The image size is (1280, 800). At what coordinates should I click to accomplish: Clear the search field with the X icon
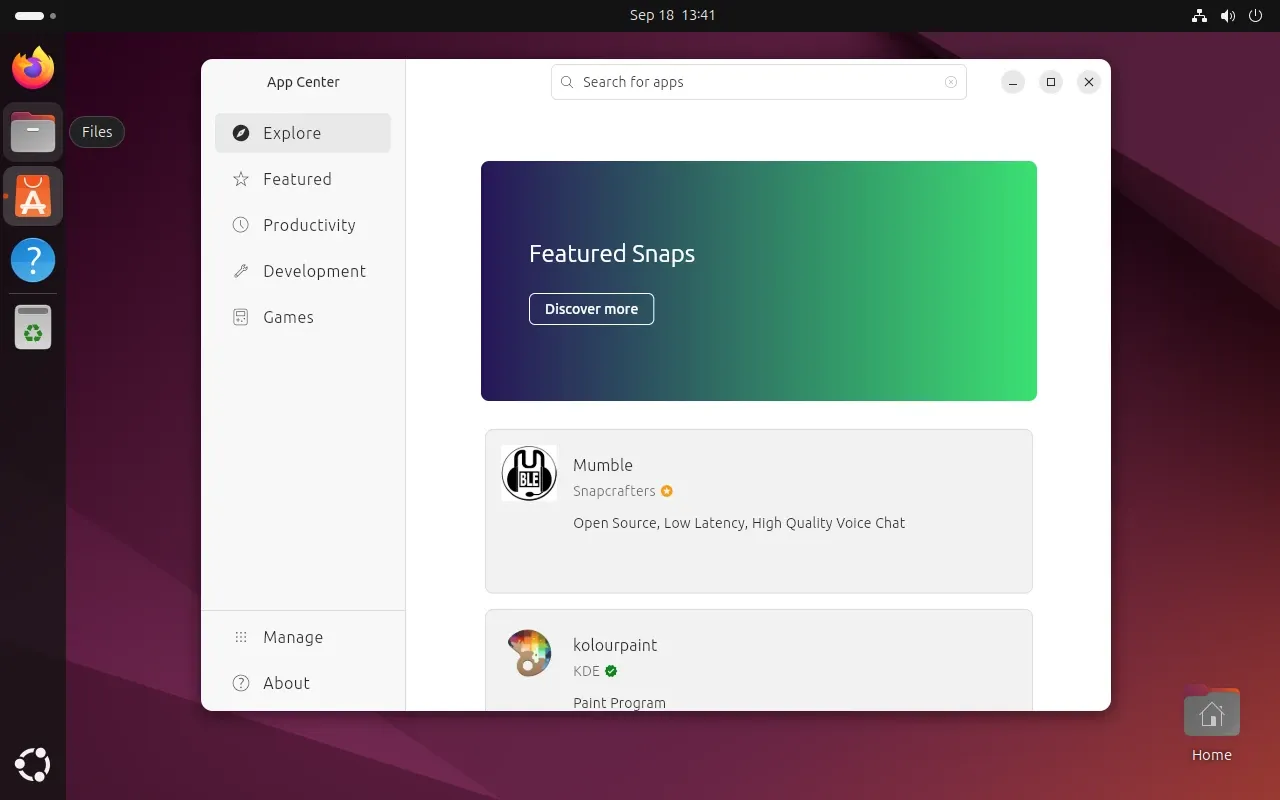pos(951,82)
